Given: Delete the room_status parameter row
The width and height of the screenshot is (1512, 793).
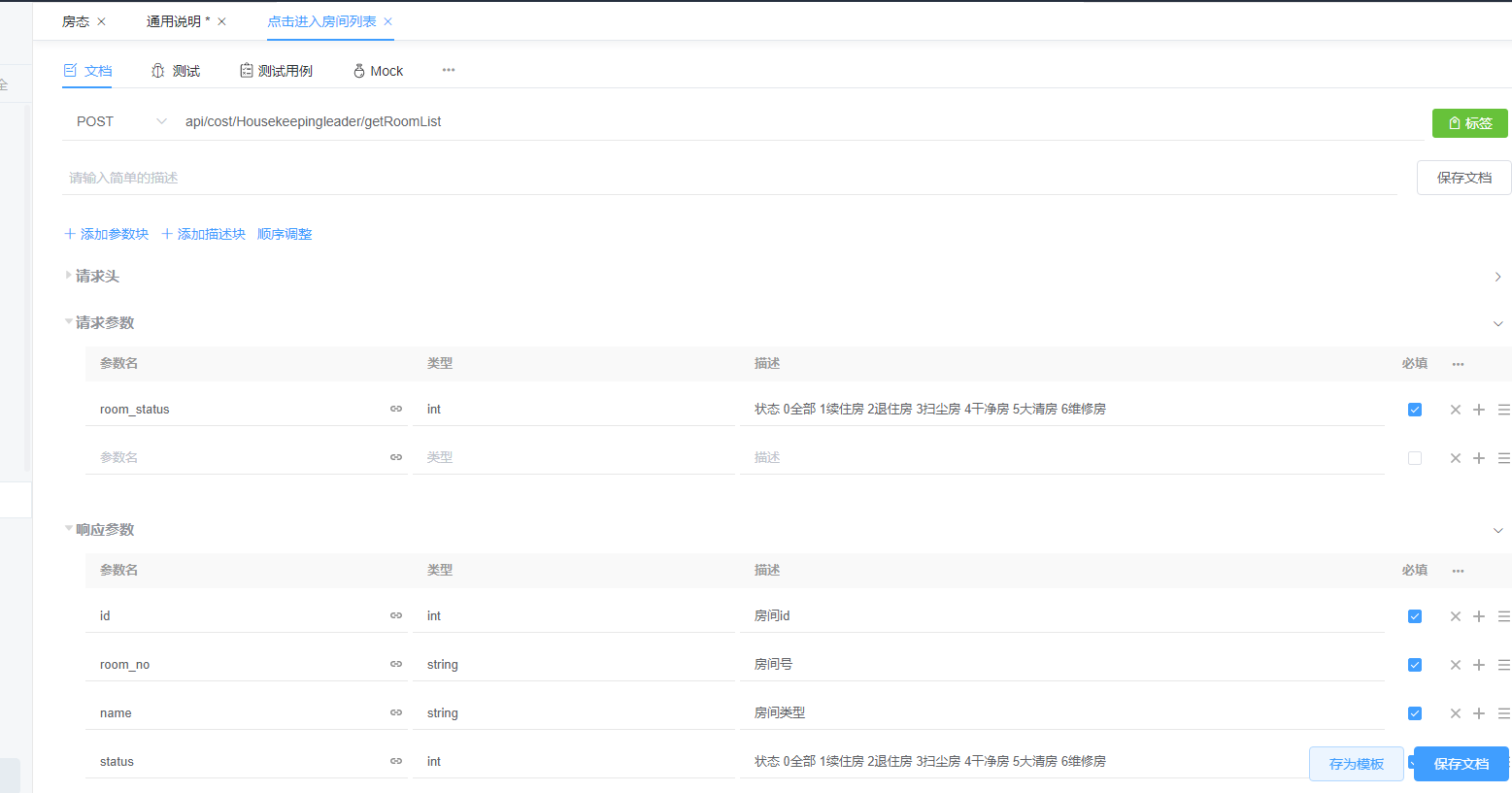Looking at the screenshot, I should pyautogui.click(x=1455, y=410).
